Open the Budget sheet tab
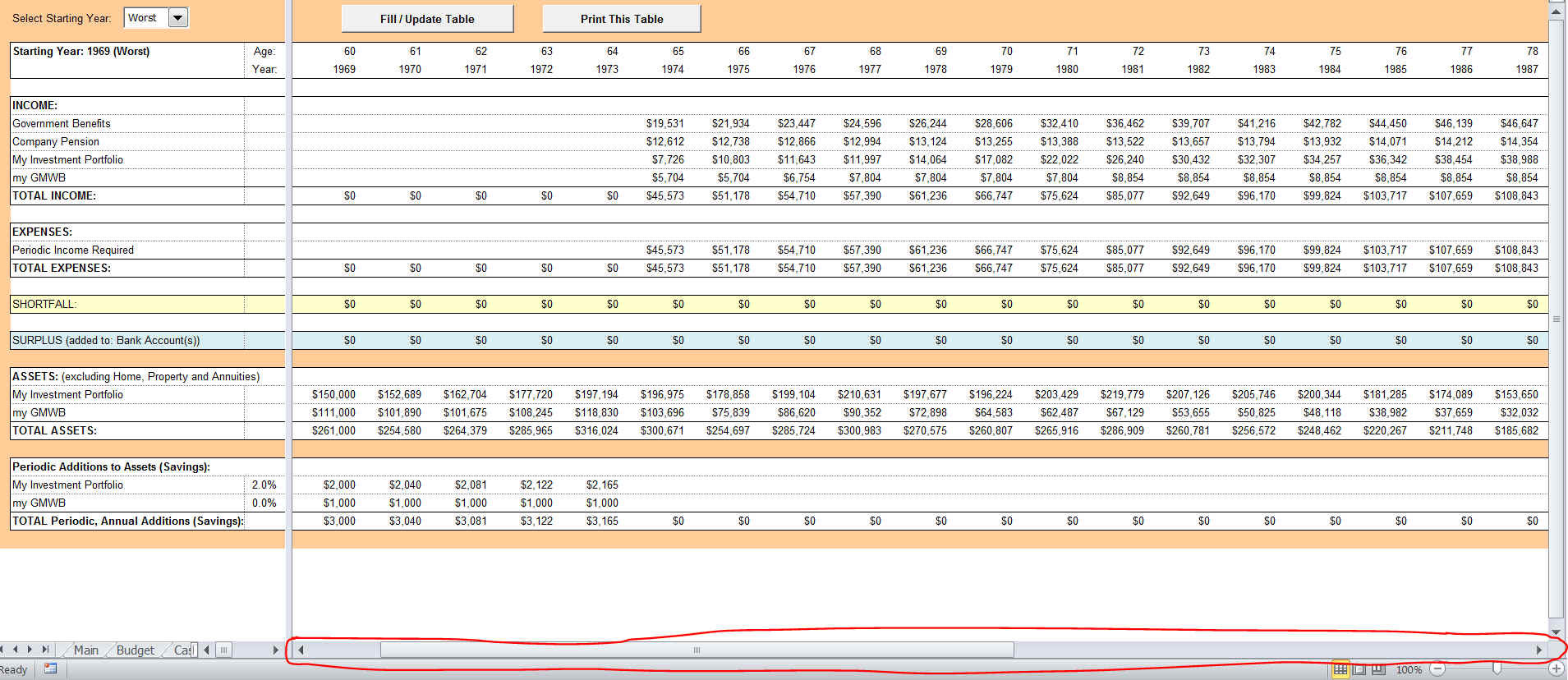Screen dimensions: 1568x680 point(135,650)
